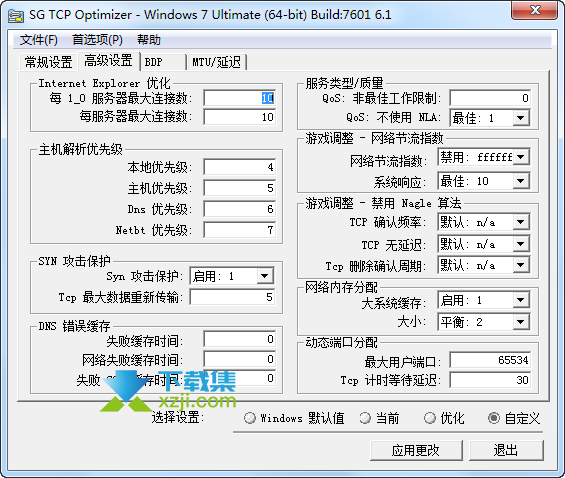Screen dimensions: 565x478
Task: Open the 帮助 menu
Action: [x=149, y=40]
